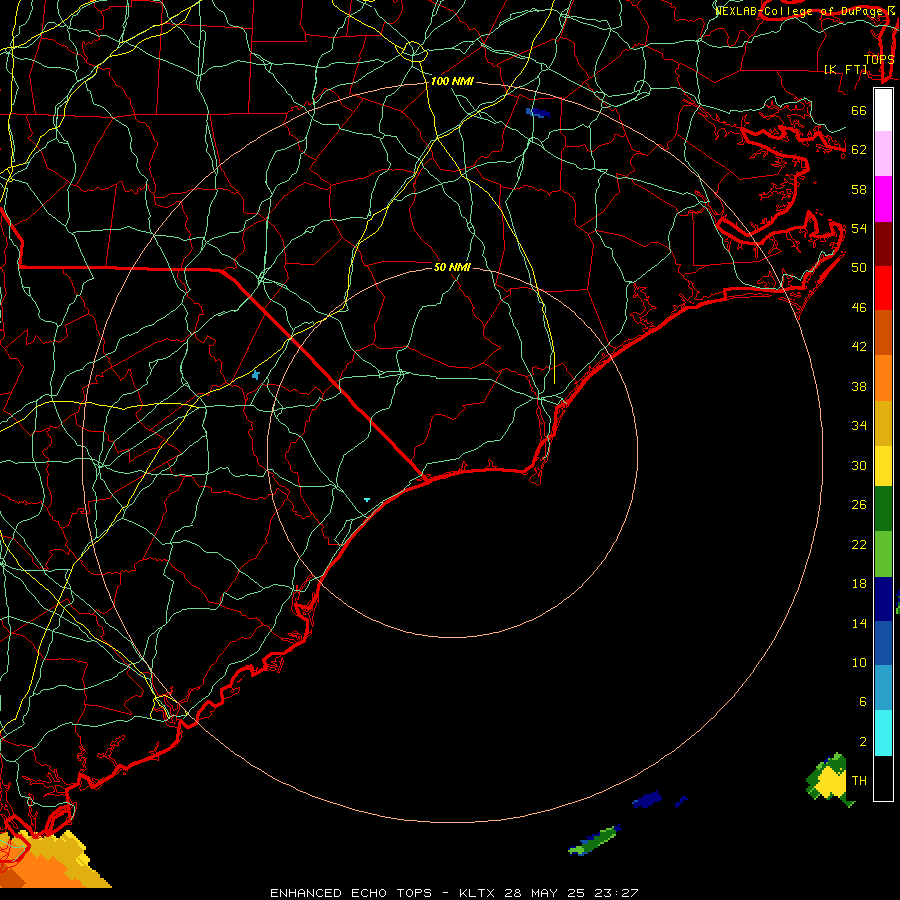
Task: Click the '58' legend value
Action: 859,189
